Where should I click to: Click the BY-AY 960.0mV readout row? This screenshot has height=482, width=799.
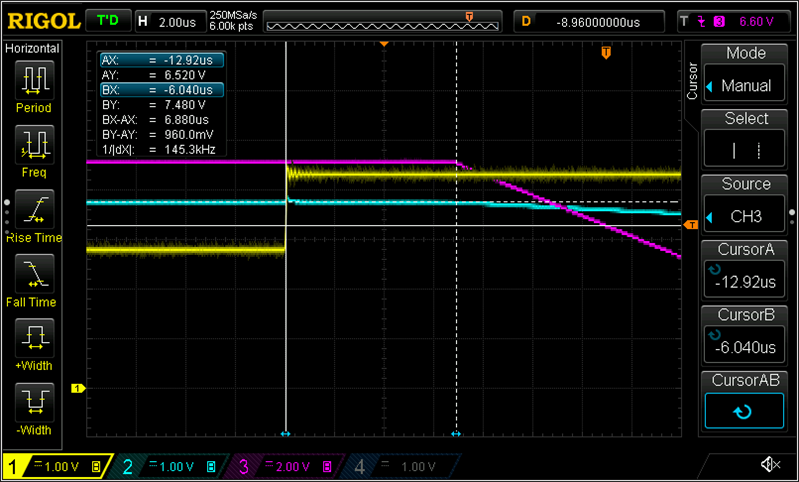[x=162, y=135]
